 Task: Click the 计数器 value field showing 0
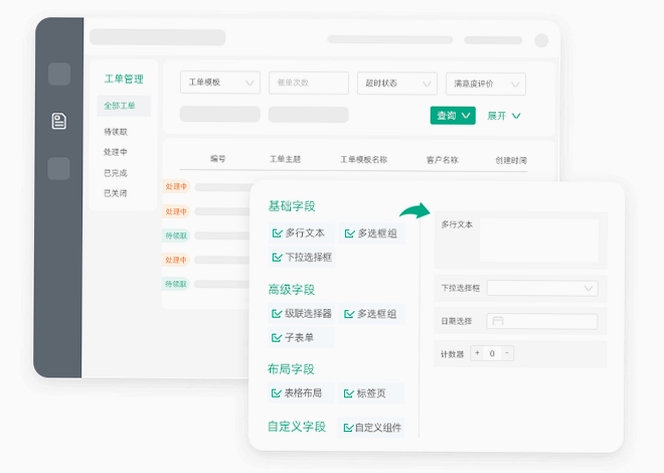tap(492, 353)
